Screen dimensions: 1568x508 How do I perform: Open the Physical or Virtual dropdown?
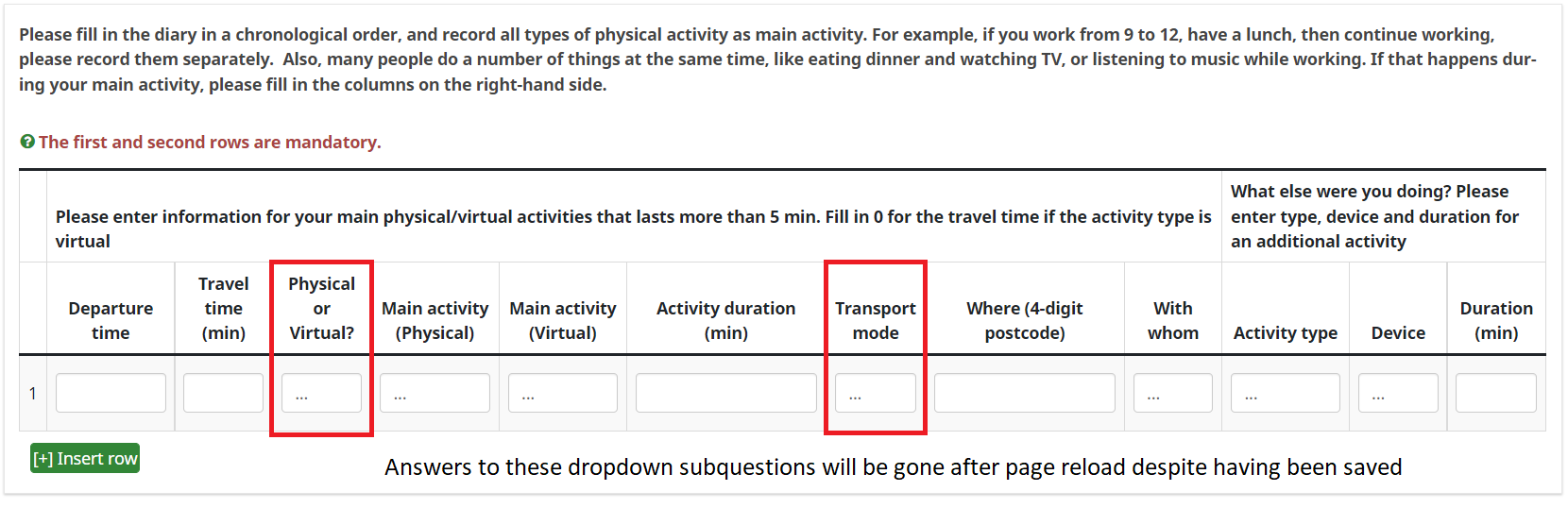tap(321, 393)
